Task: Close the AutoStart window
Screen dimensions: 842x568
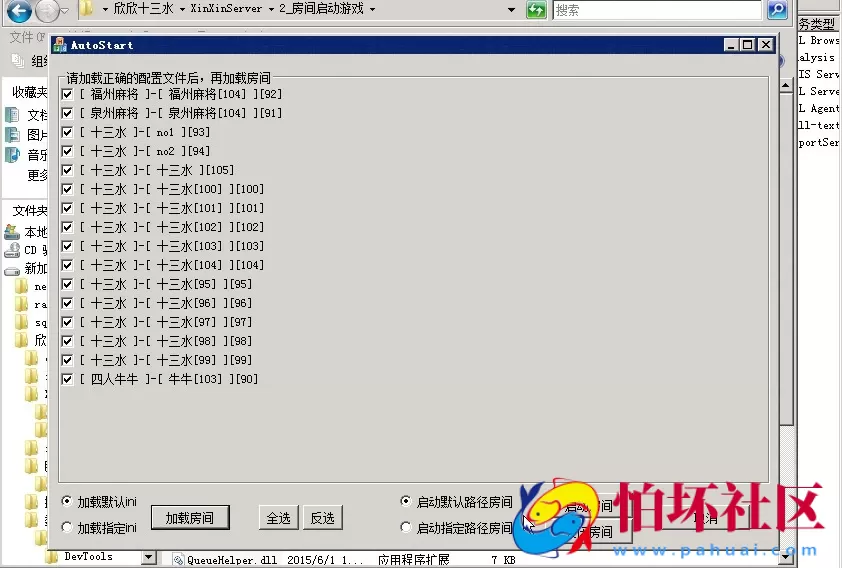Action: (766, 45)
